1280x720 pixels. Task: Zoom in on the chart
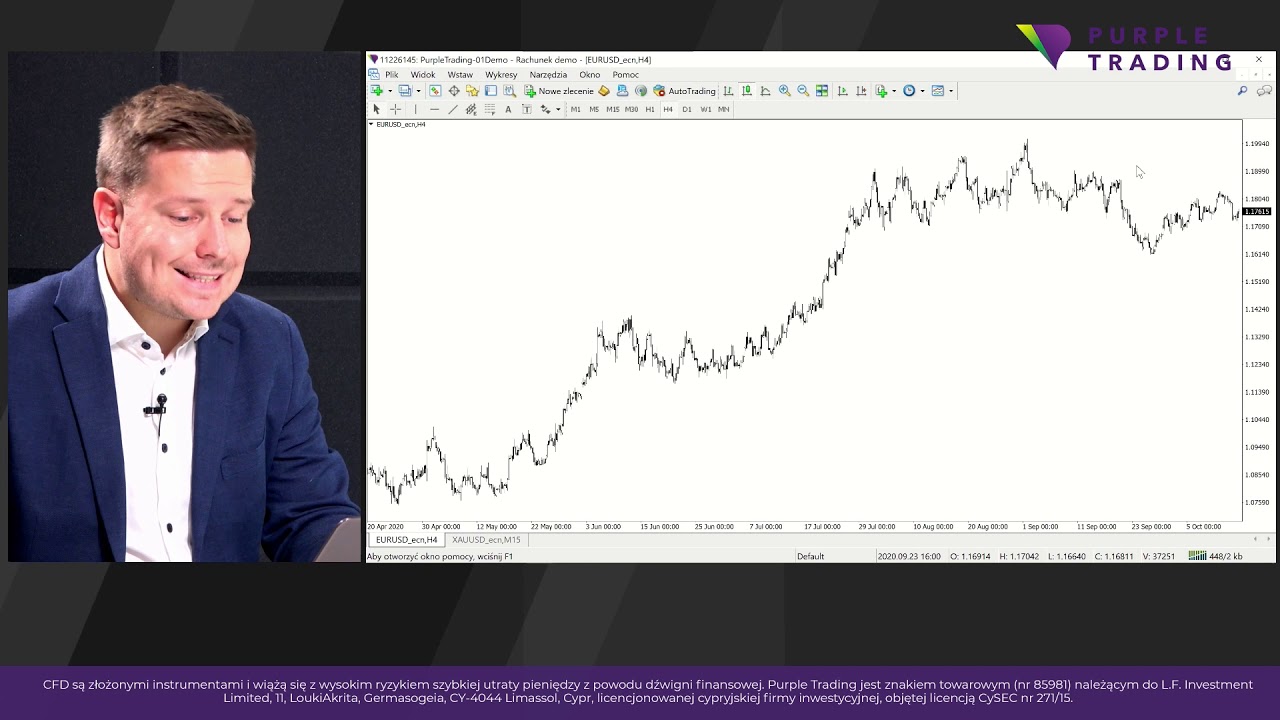(x=785, y=91)
